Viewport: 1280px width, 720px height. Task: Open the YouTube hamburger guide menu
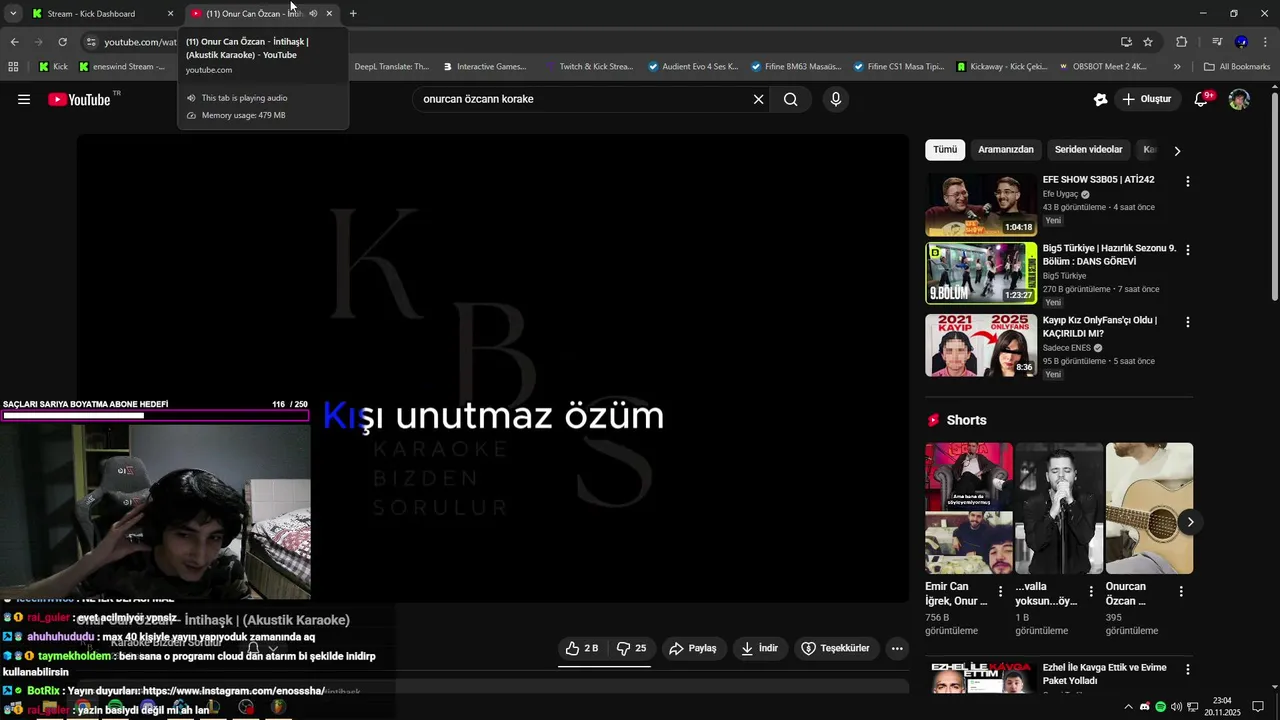click(24, 99)
